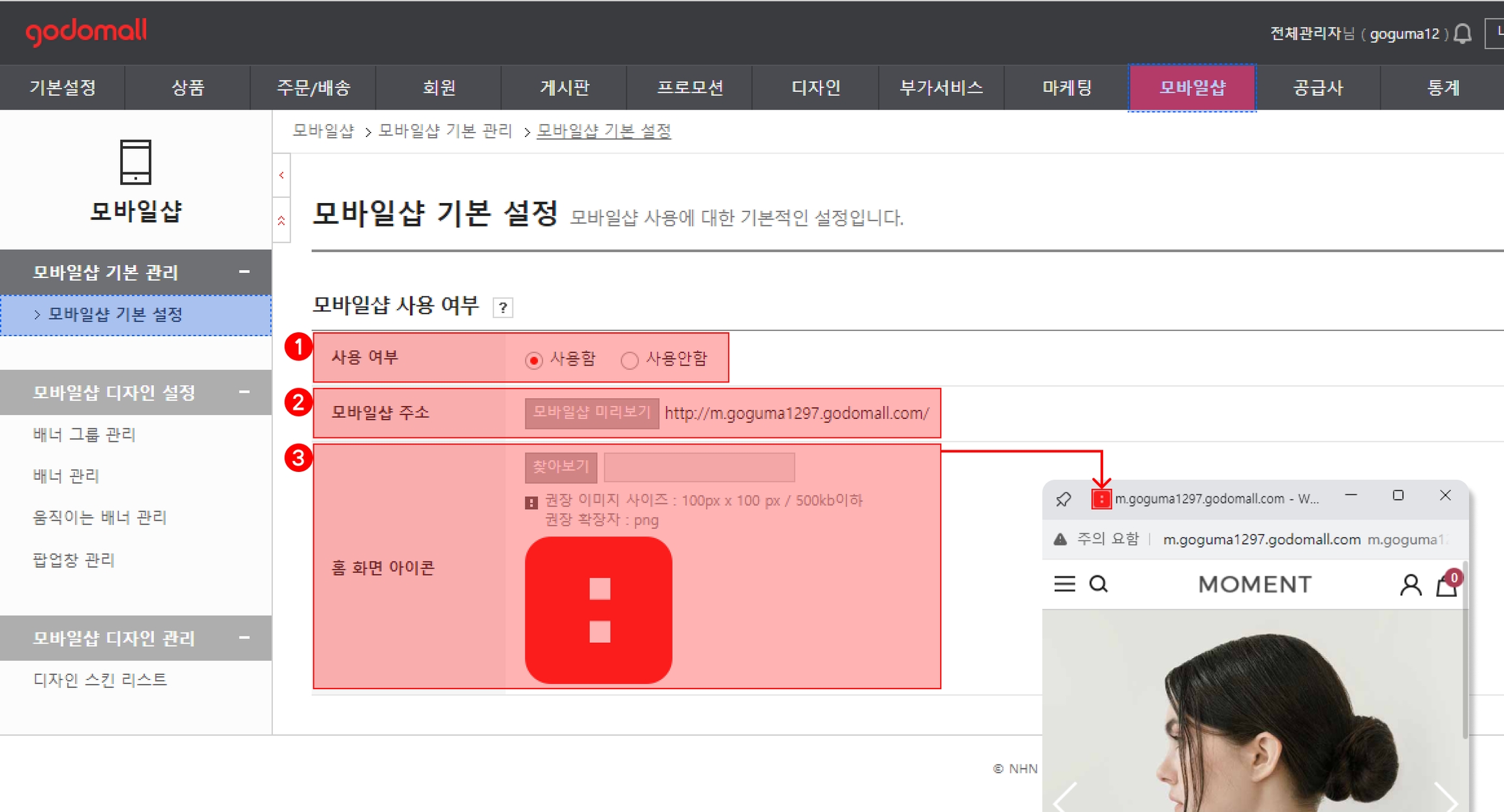Click the 모바일샵 미리보기 button
This screenshot has width=1504, height=812.
[591, 413]
